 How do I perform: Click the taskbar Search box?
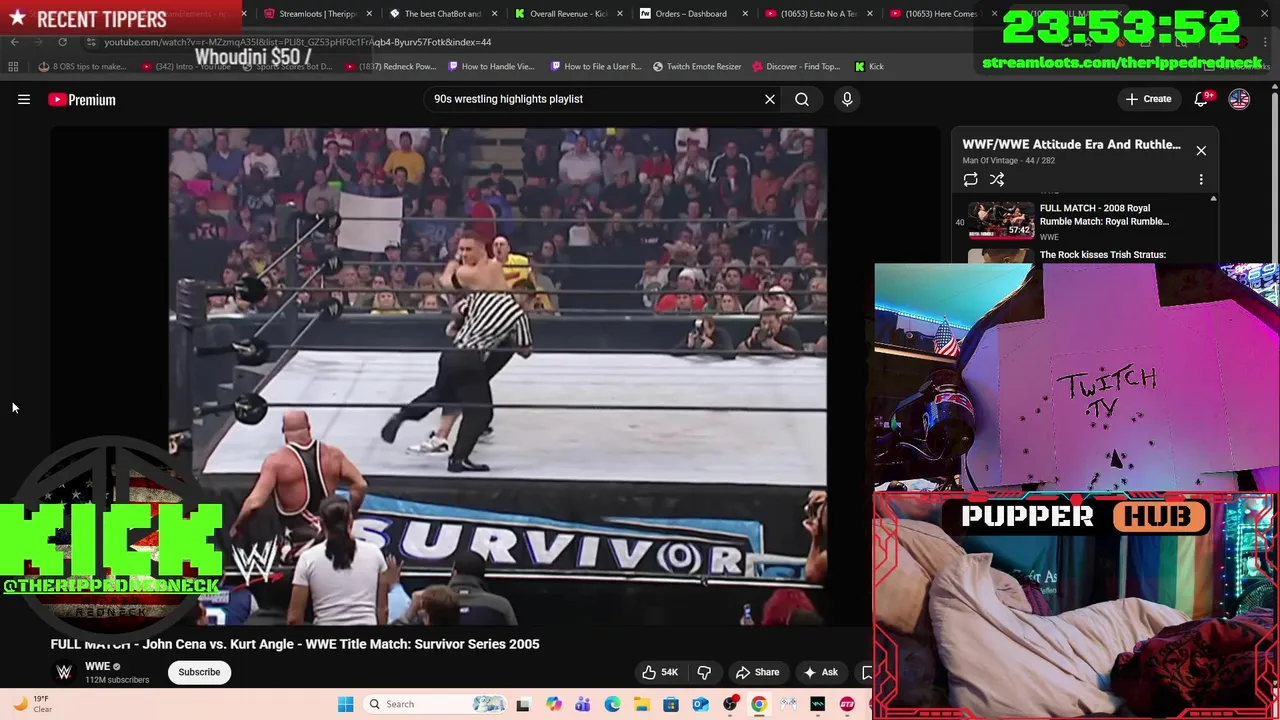(x=435, y=704)
